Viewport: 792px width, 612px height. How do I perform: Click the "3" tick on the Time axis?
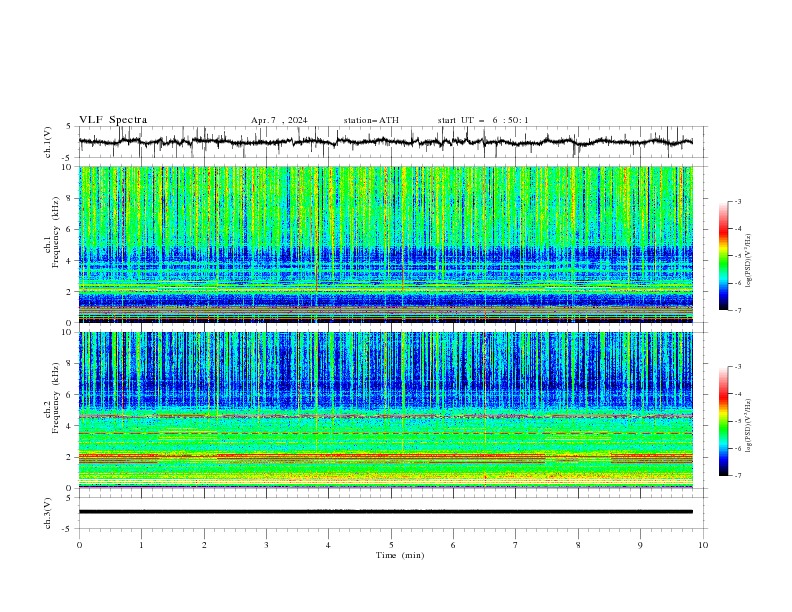(266, 545)
